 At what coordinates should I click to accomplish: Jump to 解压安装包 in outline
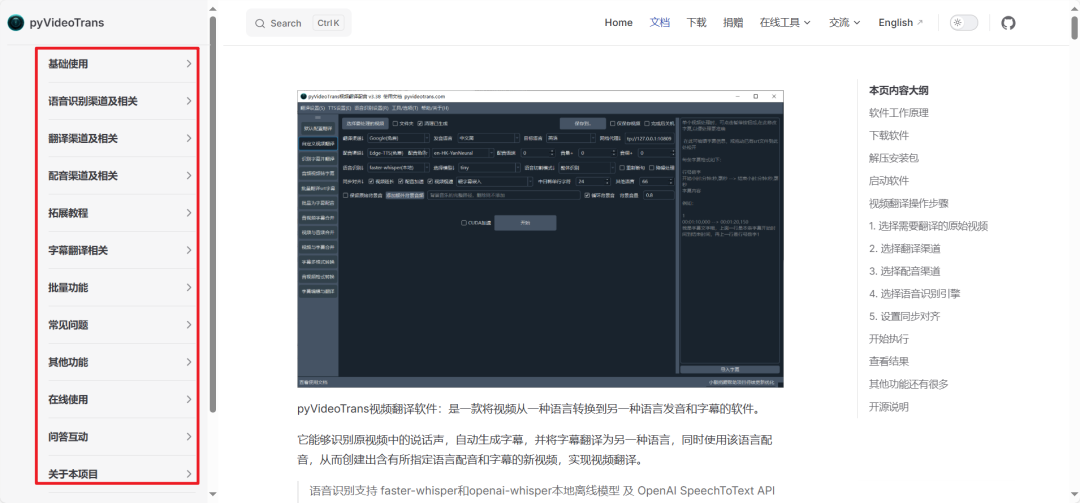(x=894, y=158)
